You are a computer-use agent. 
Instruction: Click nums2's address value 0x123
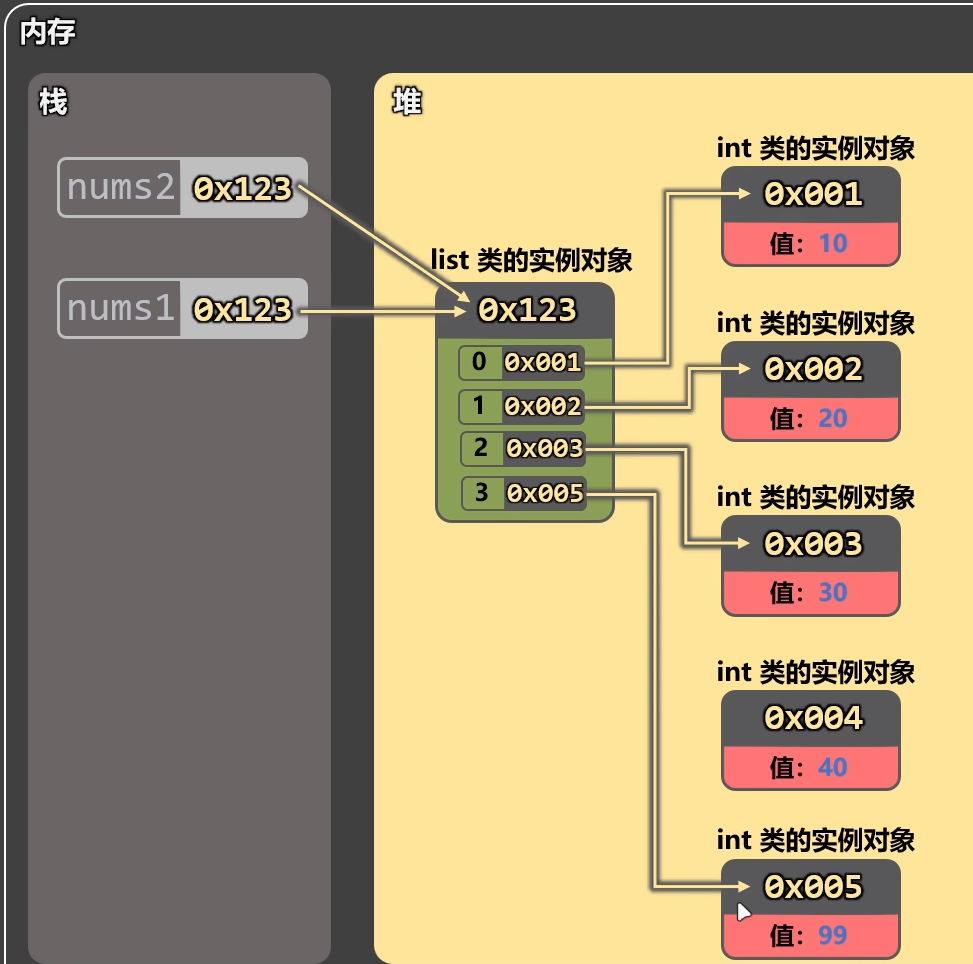point(243,188)
